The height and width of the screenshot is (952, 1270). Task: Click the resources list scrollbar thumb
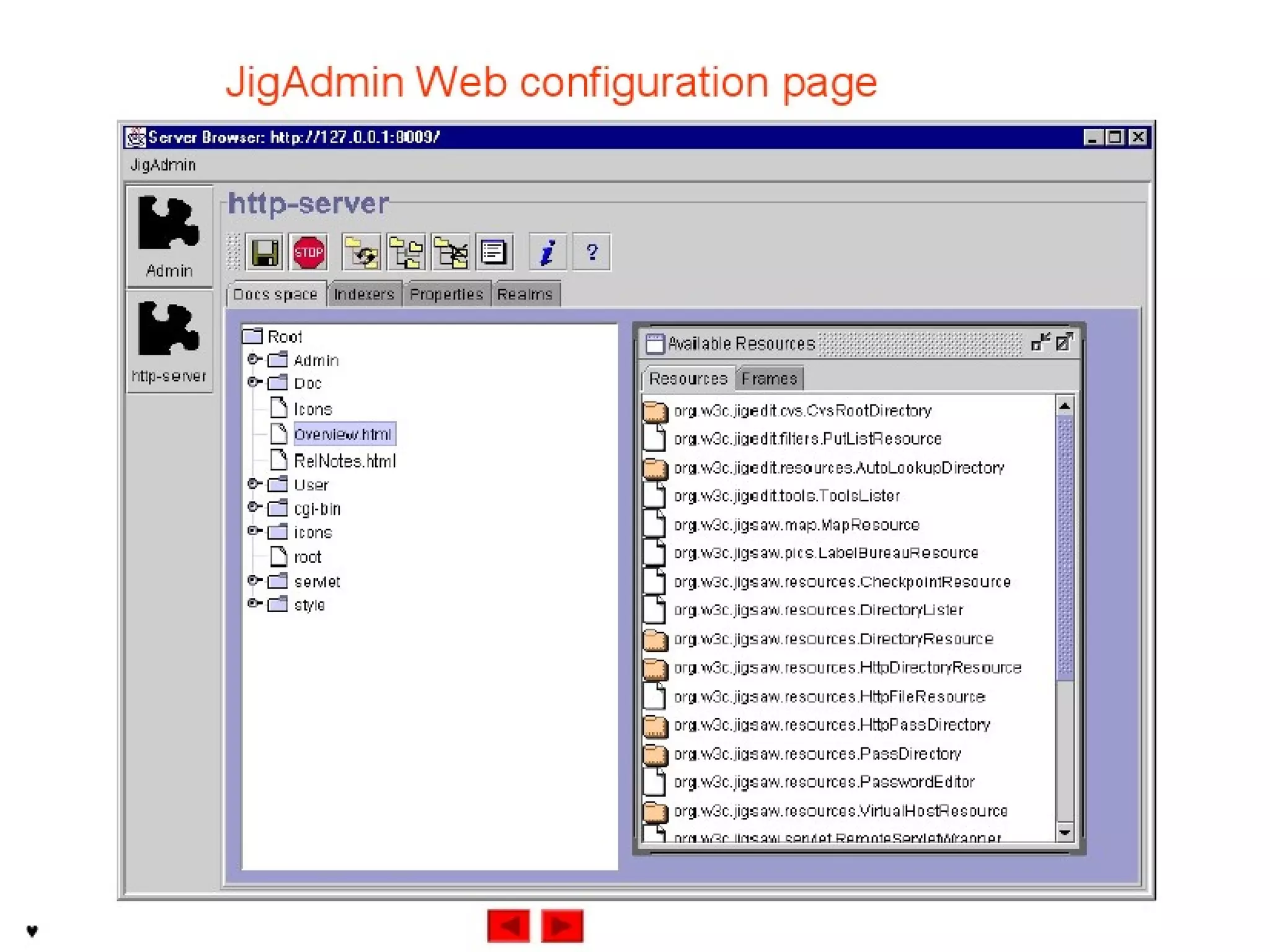[1065, 548]
